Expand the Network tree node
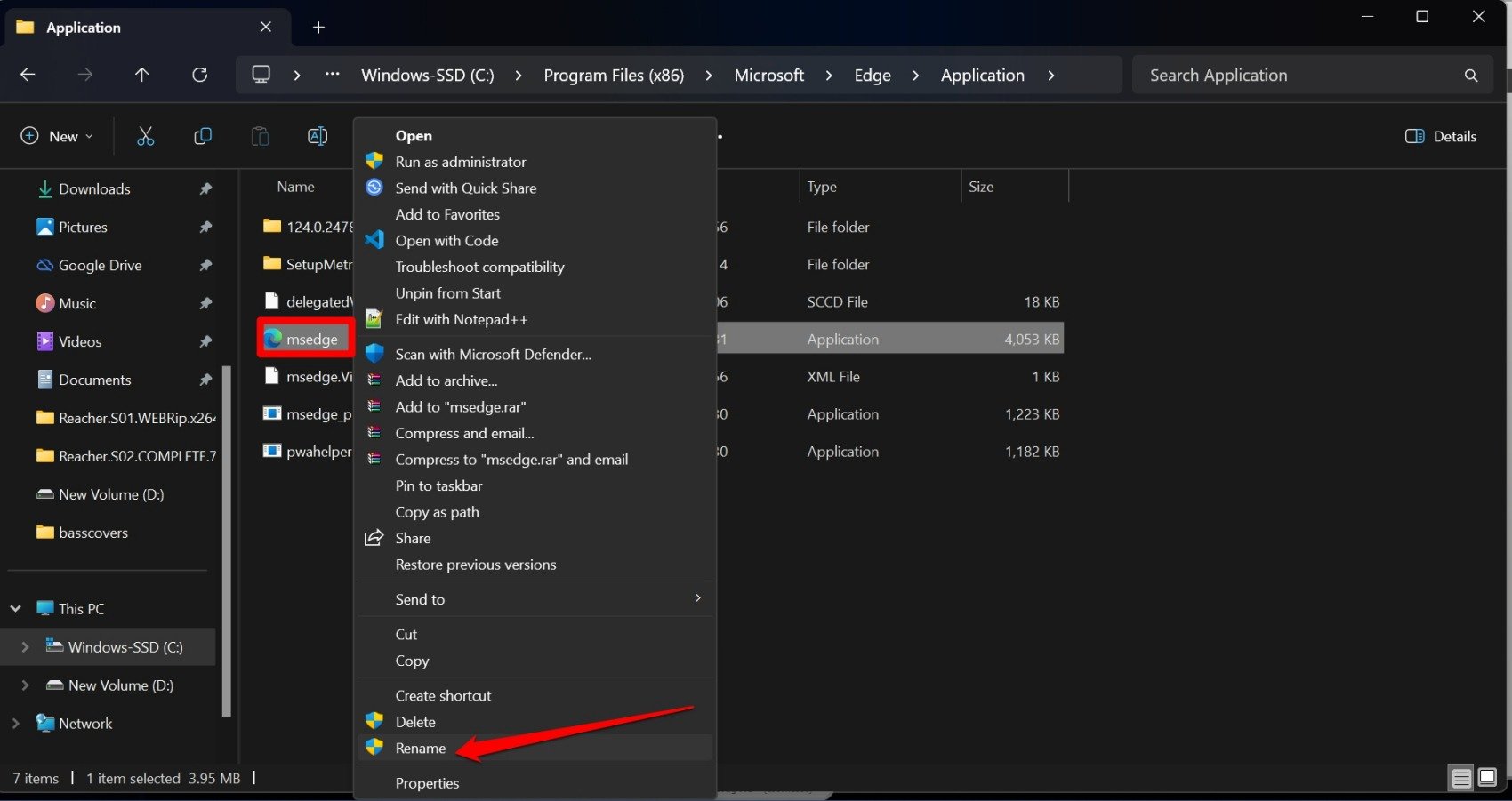The image size is (1512, 801). click(15, 724)
